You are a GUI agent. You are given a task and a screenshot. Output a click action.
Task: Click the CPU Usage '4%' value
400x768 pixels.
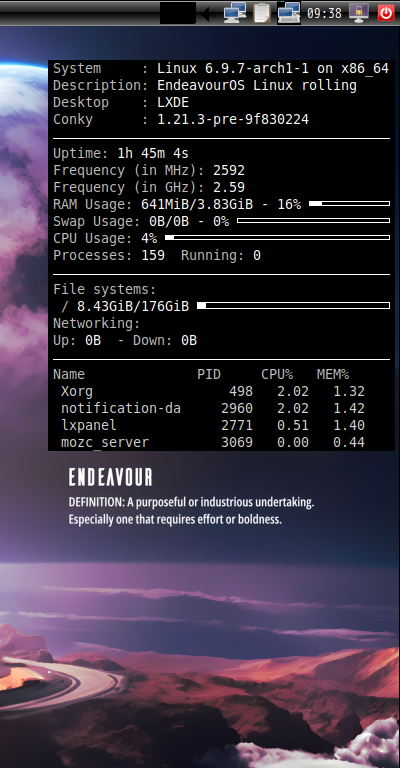pos(149,239)
